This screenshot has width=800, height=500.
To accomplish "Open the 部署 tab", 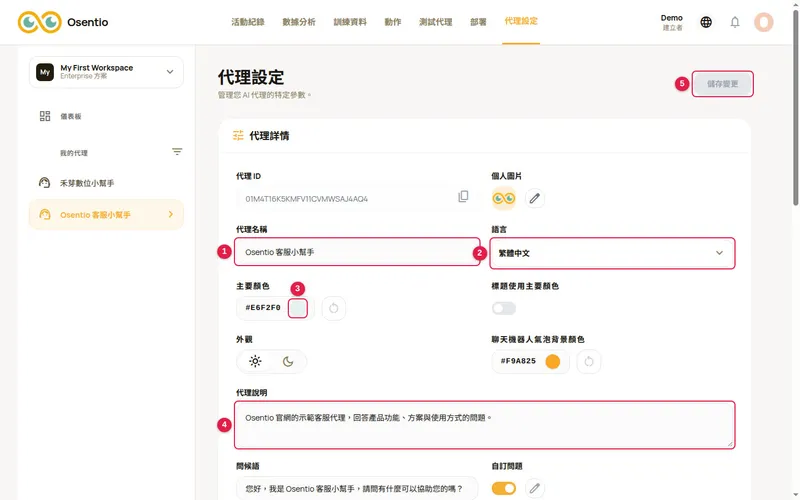I will [x=478, y=22].
